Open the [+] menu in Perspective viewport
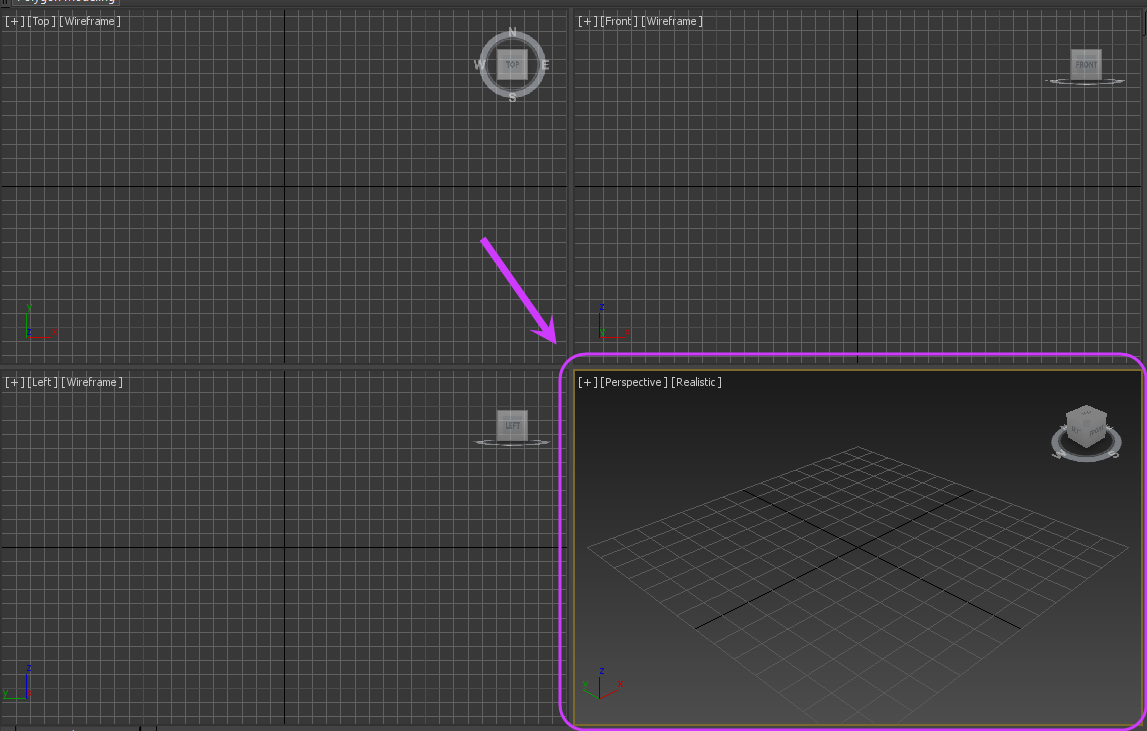The height and width of the screenshot is (731, 1147). [587, 382]
